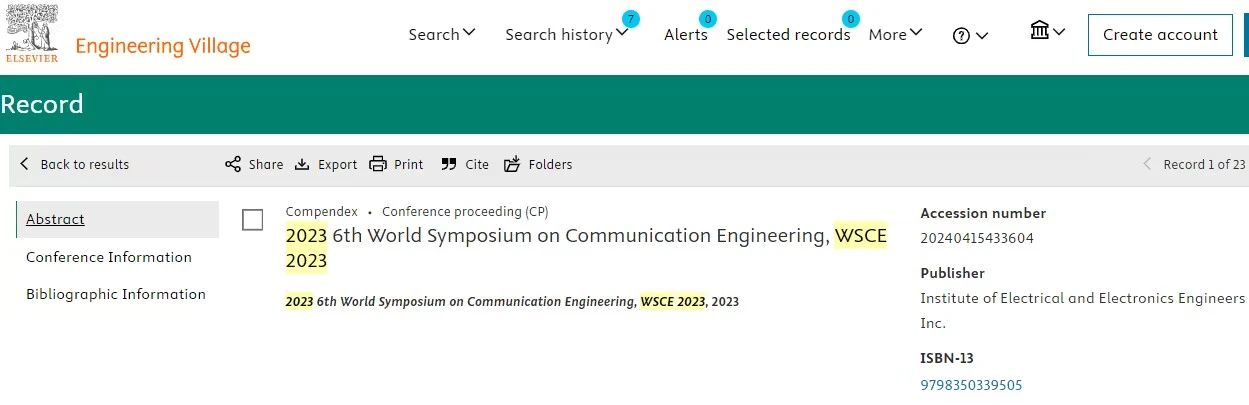Open the Folders icon
Image resolution: width=1249 pixels, height=405 pixels.
coord(512,164)
